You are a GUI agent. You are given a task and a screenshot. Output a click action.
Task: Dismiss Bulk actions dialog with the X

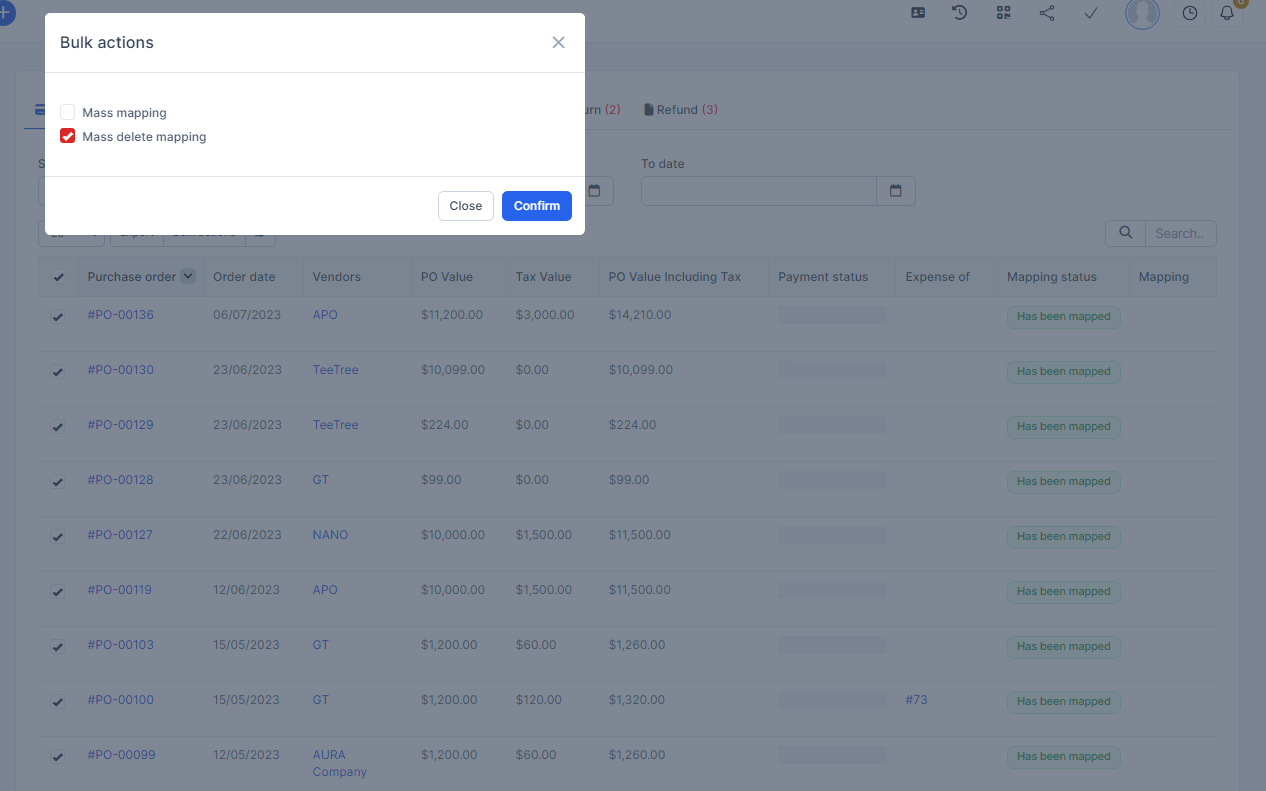pos(558,42)
